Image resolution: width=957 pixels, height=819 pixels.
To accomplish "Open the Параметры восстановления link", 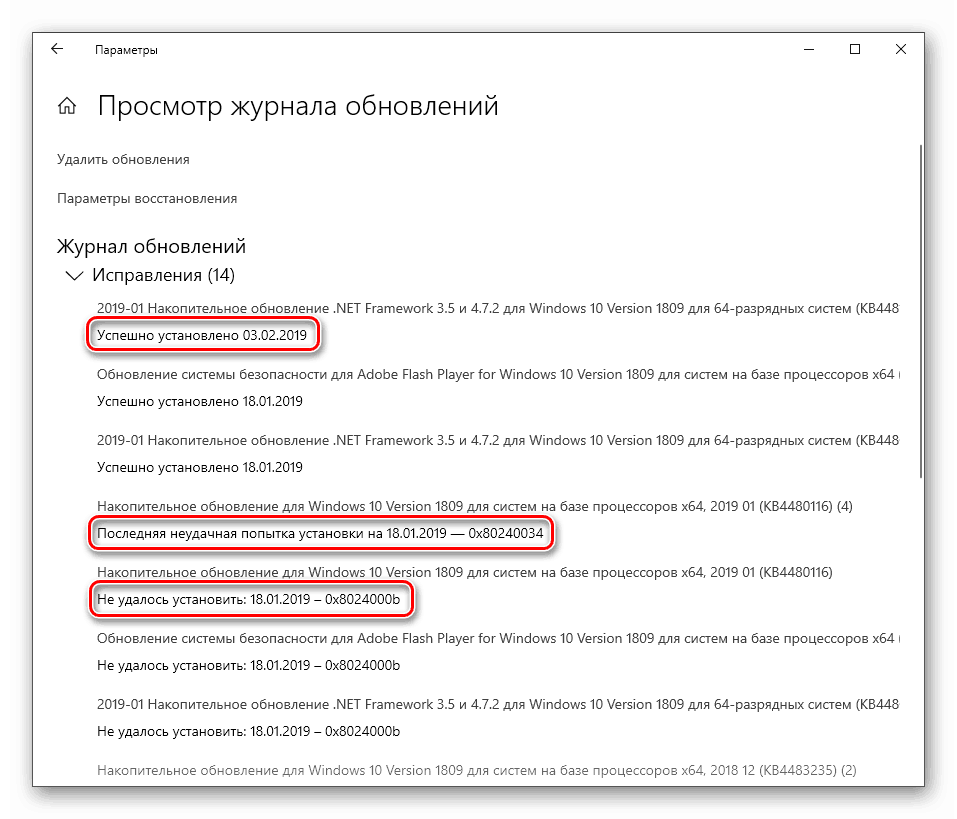I will tap(147, 198).
